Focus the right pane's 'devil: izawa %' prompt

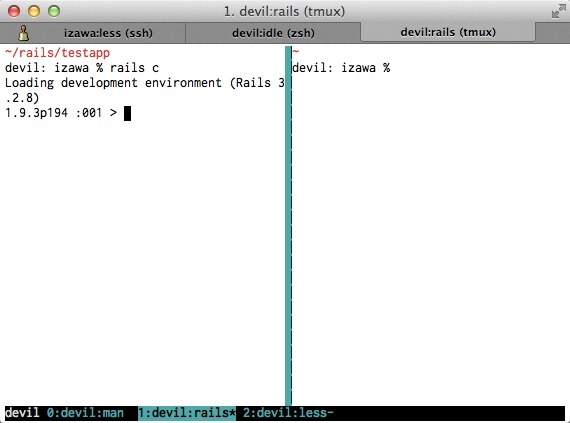pyautogui.click(x=341, y=68)
